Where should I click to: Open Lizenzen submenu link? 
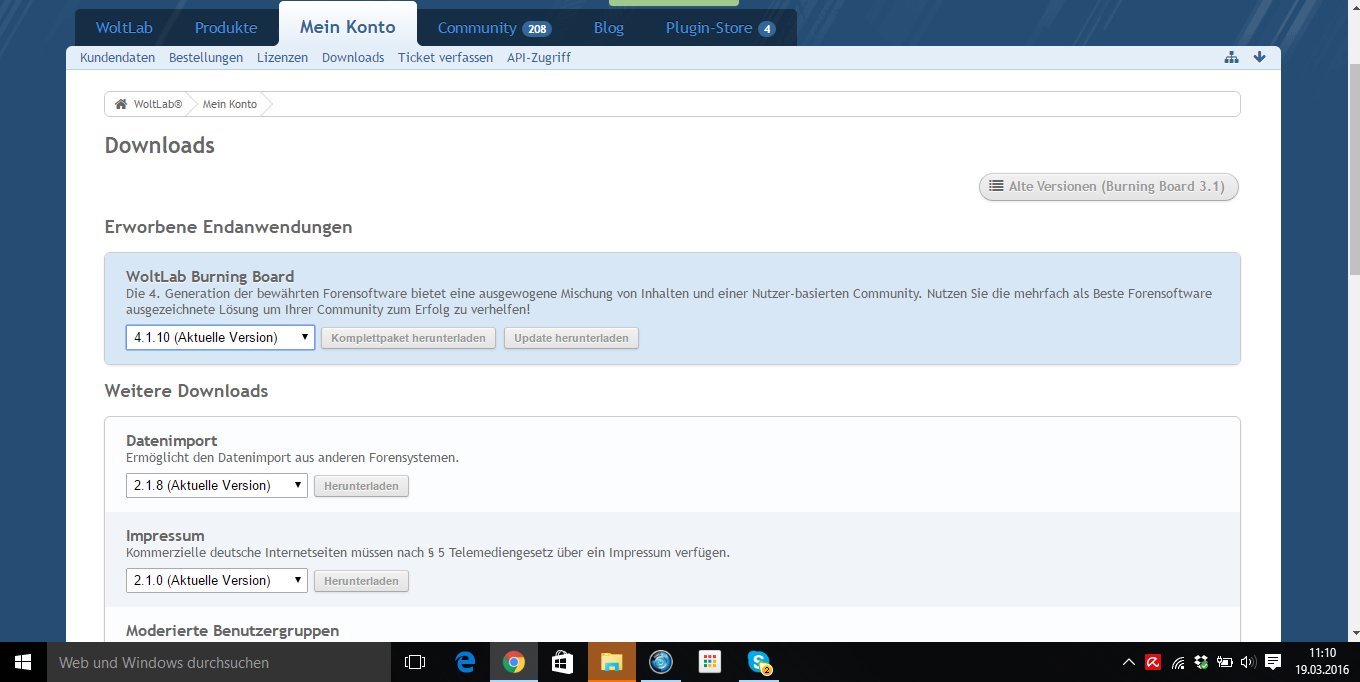(x=283, y=58)
